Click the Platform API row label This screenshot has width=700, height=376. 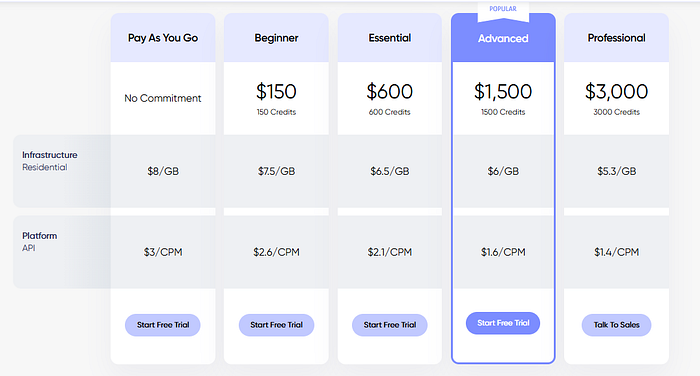pos(40,242)
